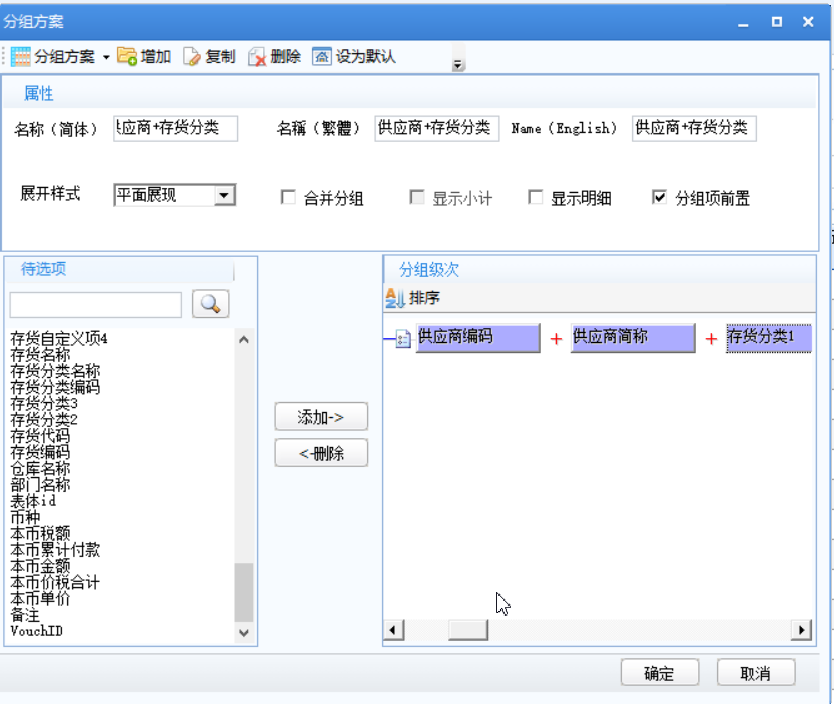The image size is (834, 704).
Task: Open the toolbar overflow options arrow
Action: pos(457,64)
